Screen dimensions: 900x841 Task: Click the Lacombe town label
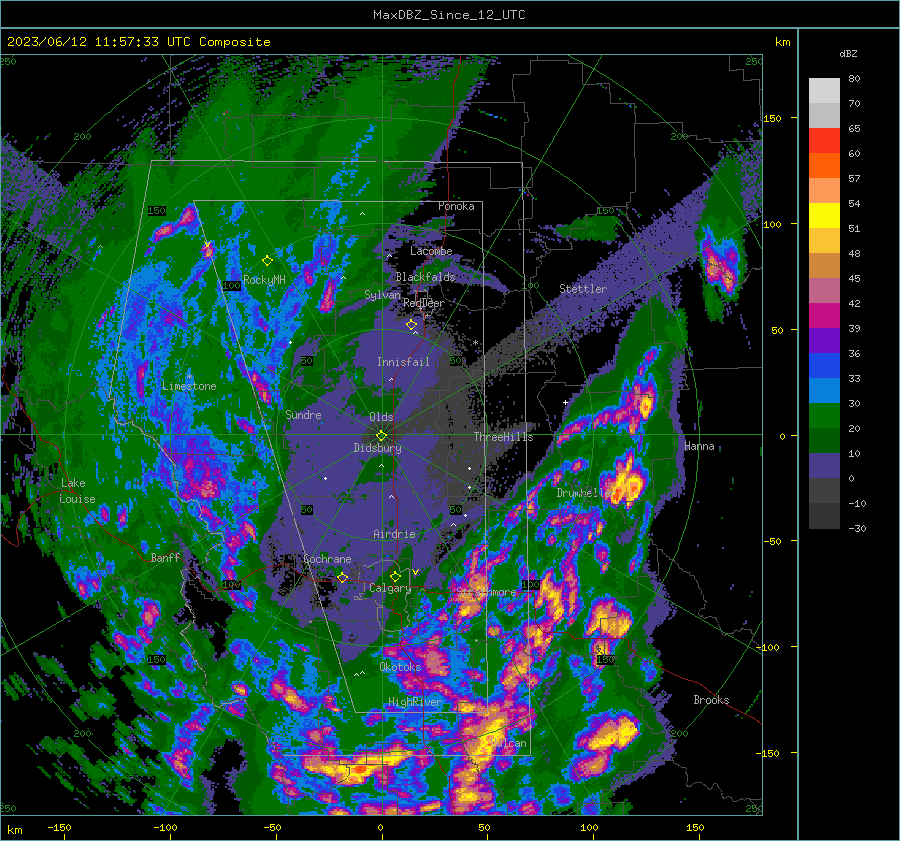431,251
